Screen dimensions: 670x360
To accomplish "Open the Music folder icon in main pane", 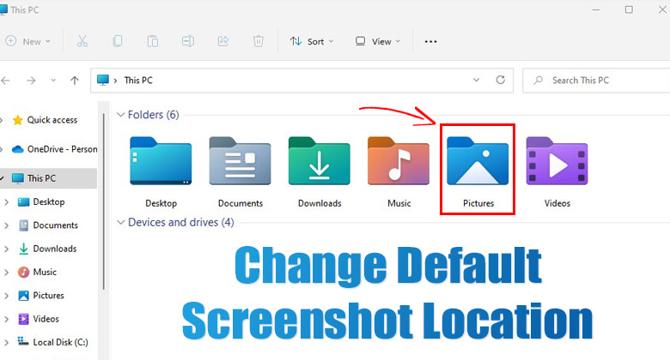I will click(399, 161).
